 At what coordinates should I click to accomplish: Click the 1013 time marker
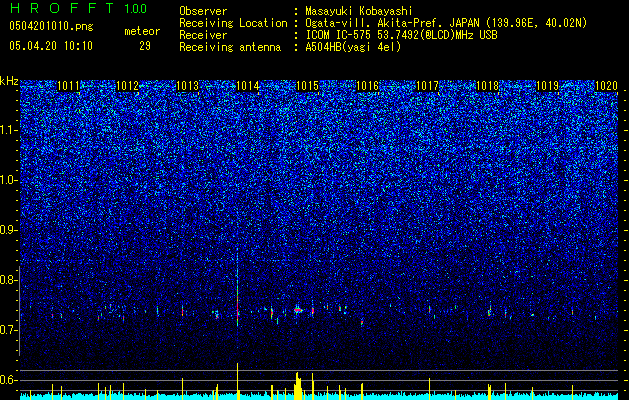(188, 86)
